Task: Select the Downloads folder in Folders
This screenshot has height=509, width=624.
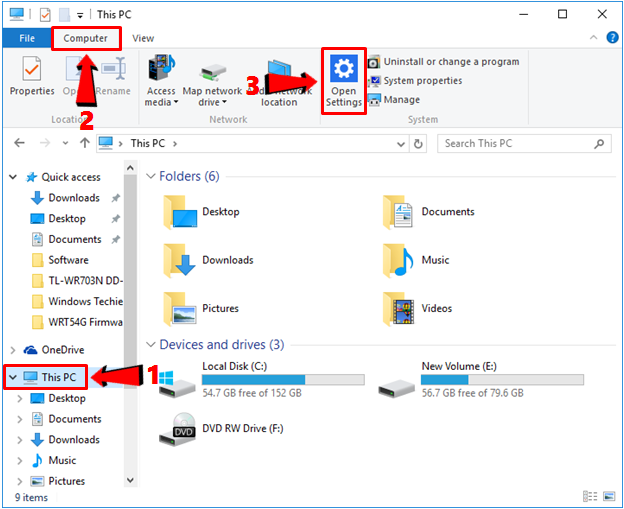Action: [209, 261]
